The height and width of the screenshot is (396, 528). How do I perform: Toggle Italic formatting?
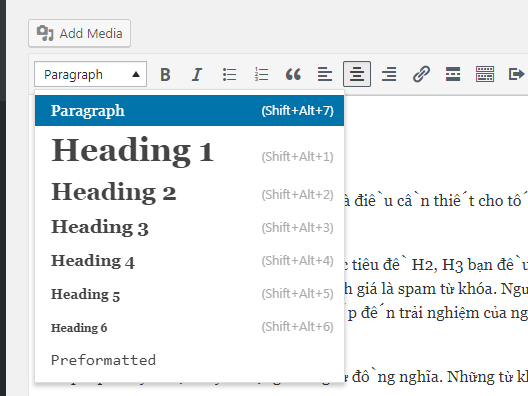click(197, 74)
